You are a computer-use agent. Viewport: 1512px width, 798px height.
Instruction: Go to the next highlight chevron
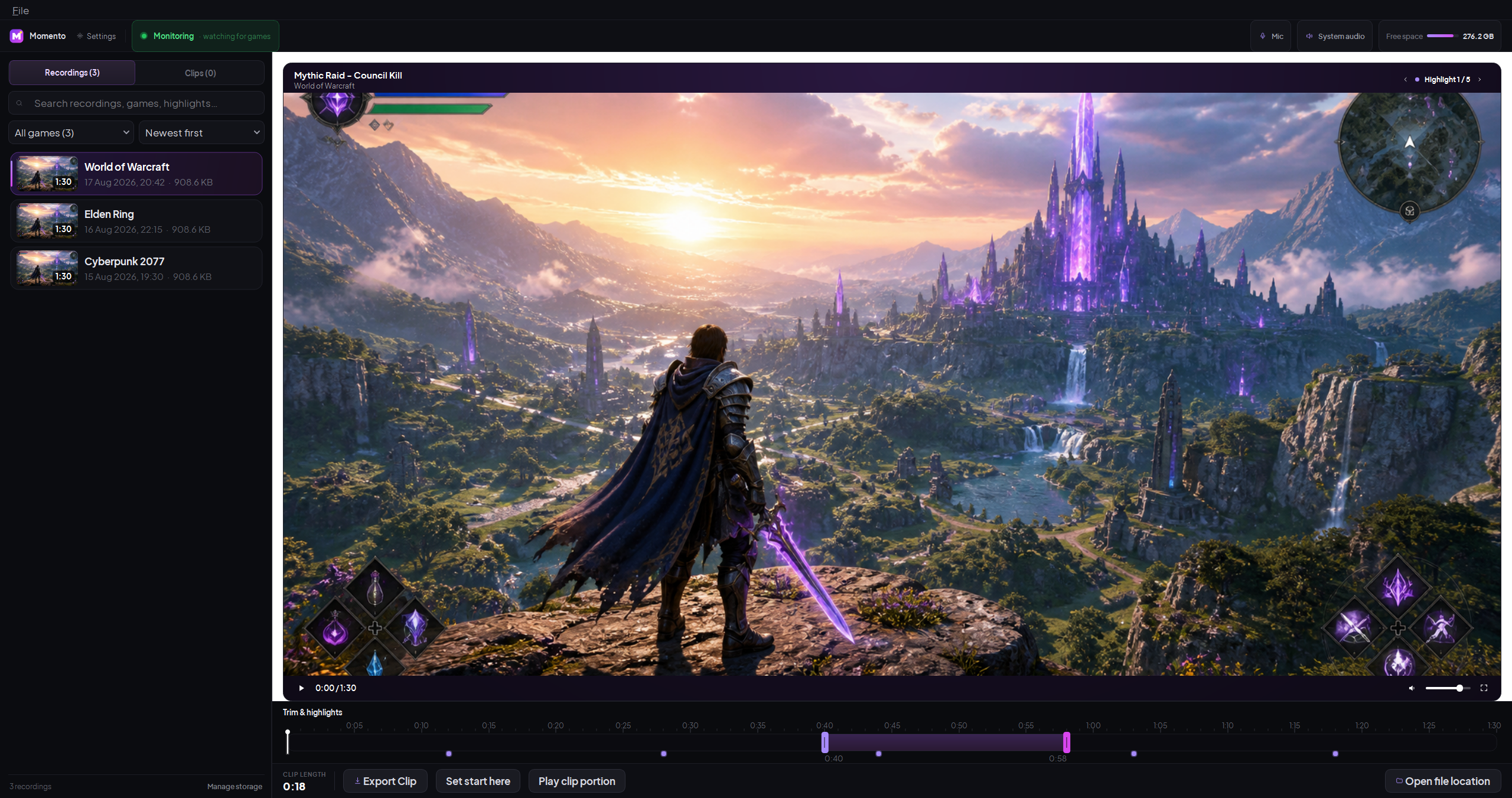point(1480,80)
